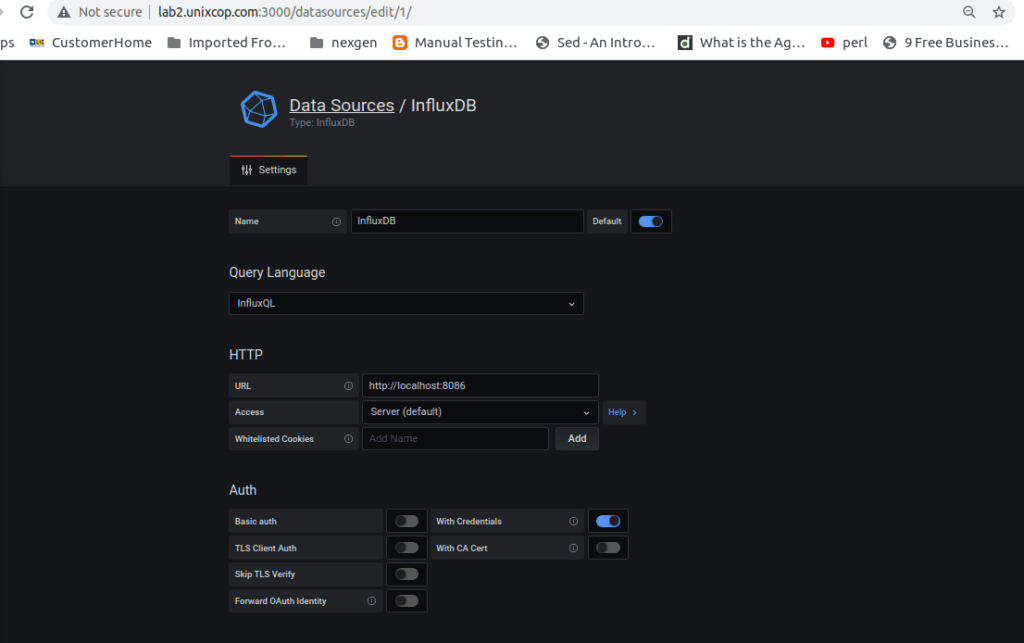Open the browser zoom magnifier icon
The height and width of the screenshot is (643, 1024).
969,12
